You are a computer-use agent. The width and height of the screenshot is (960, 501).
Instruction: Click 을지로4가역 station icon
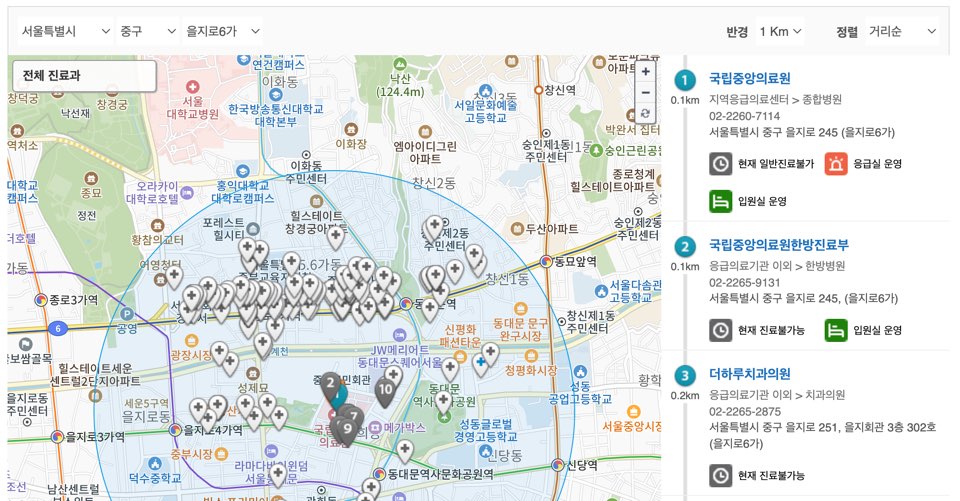coord(176,430)
